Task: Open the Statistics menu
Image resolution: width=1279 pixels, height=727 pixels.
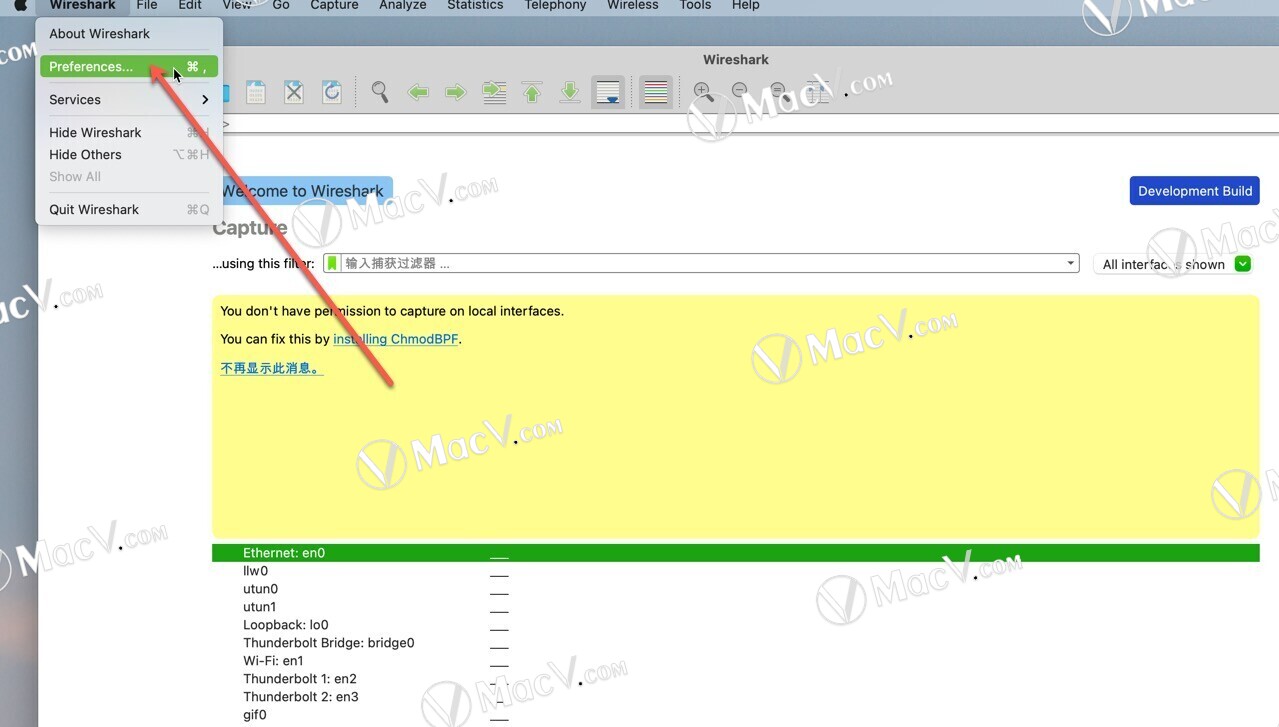Action: pyautogui.click(x=475, y=5)
